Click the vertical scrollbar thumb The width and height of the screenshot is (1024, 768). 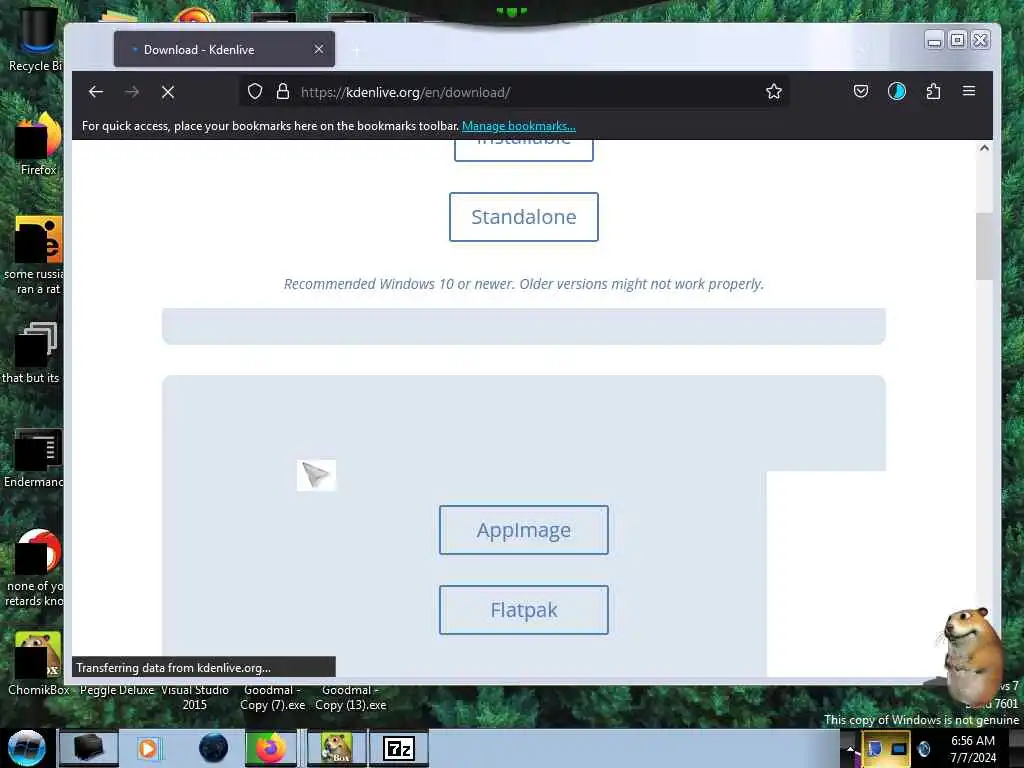click(x=984, y=246)
